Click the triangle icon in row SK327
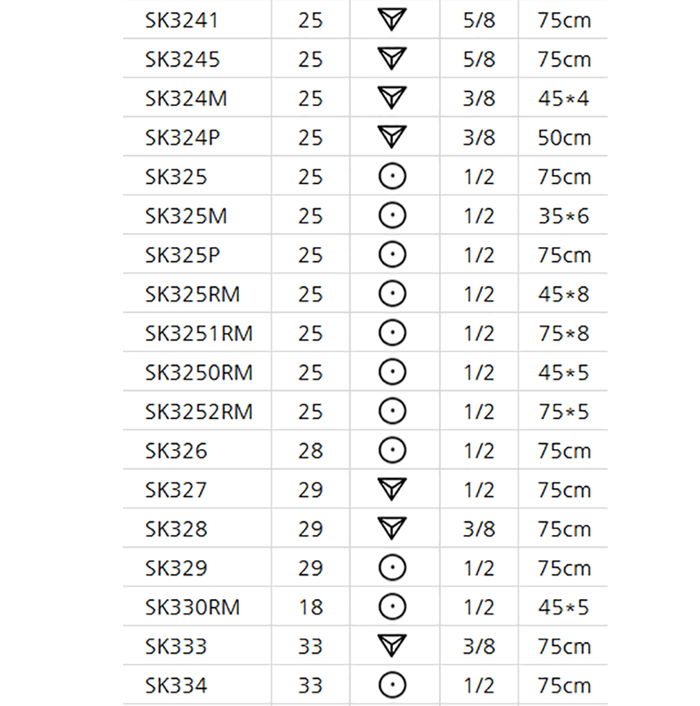Screen dimensions: 700x706 pyautogui.click(x=393, y=490)
